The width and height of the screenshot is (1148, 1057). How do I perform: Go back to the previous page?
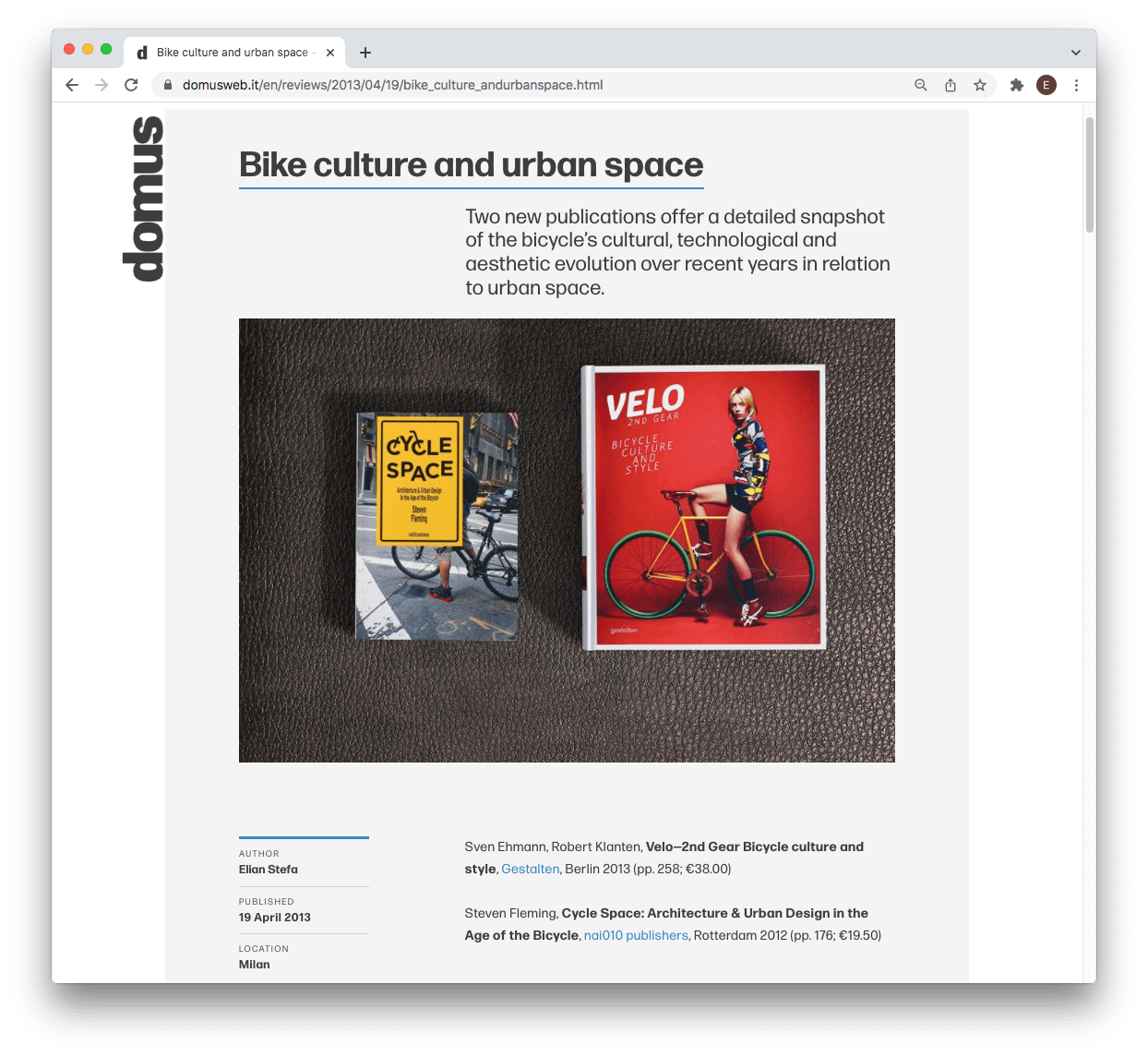[x=72, y=85]
